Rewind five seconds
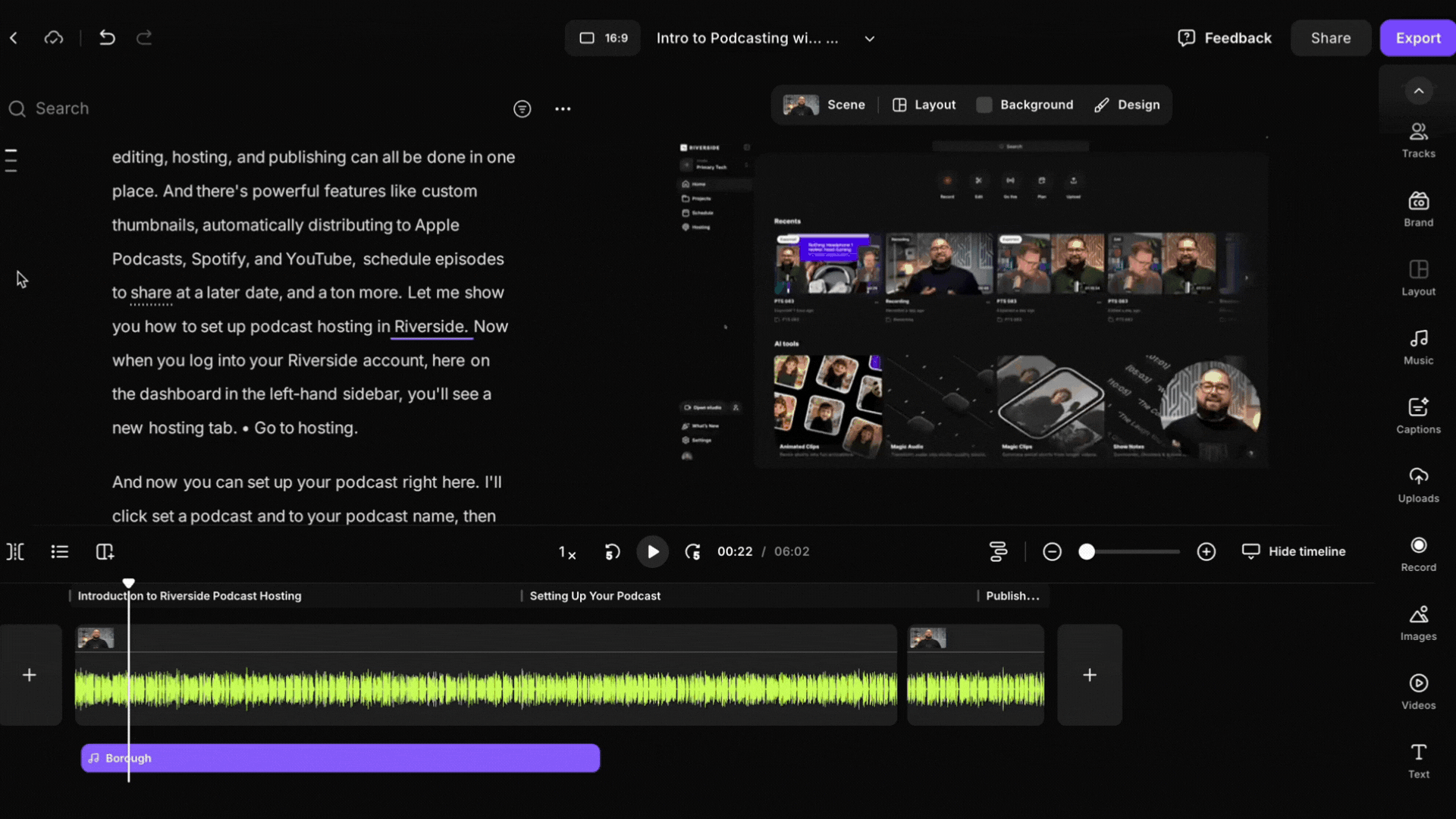Viewport: 1456px width, 819px height. (613, 552)
